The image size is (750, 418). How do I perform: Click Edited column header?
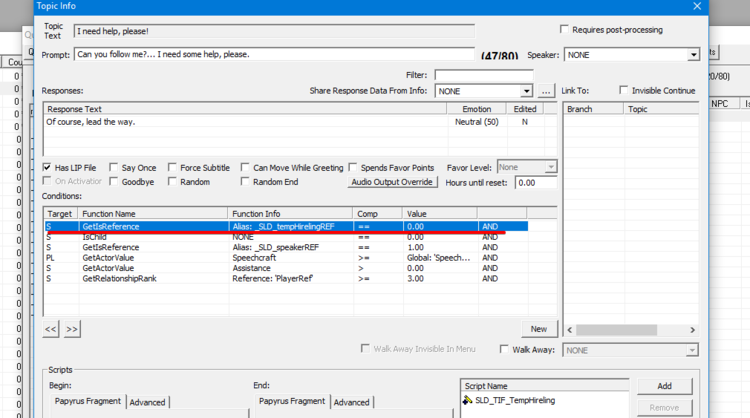point(525,109)
